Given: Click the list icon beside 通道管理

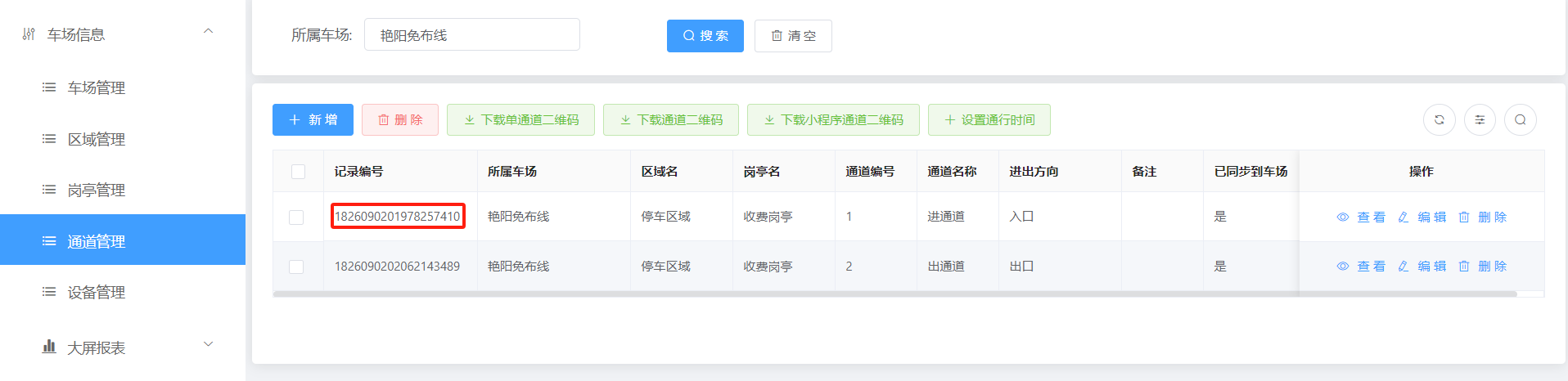Looking at the screenshot, I should pos(49,241).
